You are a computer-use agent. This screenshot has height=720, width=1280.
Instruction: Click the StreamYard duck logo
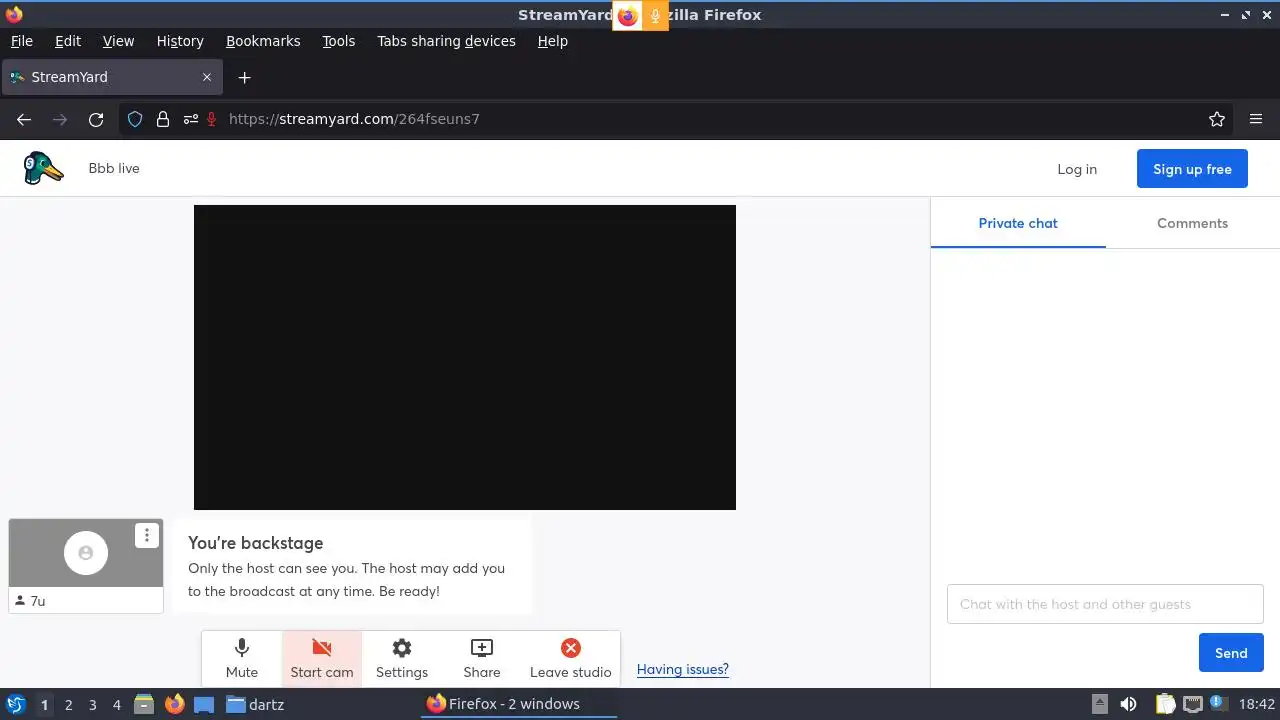(x=44, y=168)
